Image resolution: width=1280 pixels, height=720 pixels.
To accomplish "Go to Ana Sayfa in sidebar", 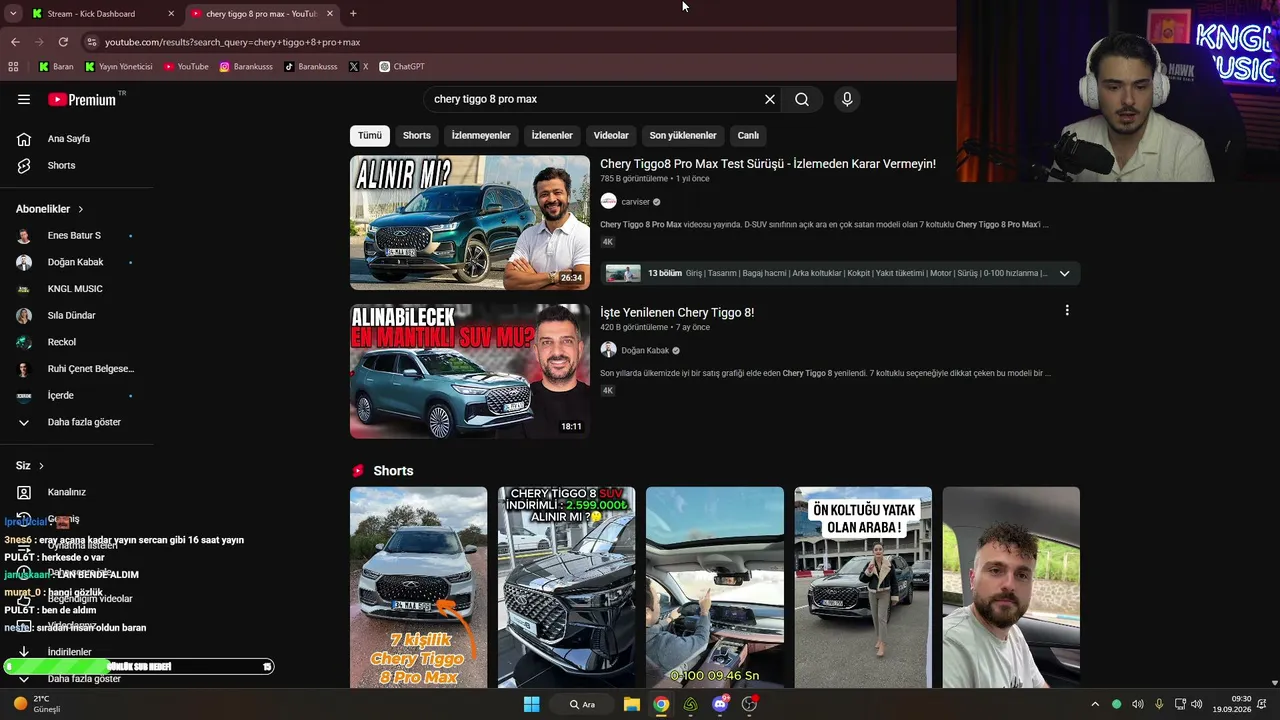I will coord(68,138).
